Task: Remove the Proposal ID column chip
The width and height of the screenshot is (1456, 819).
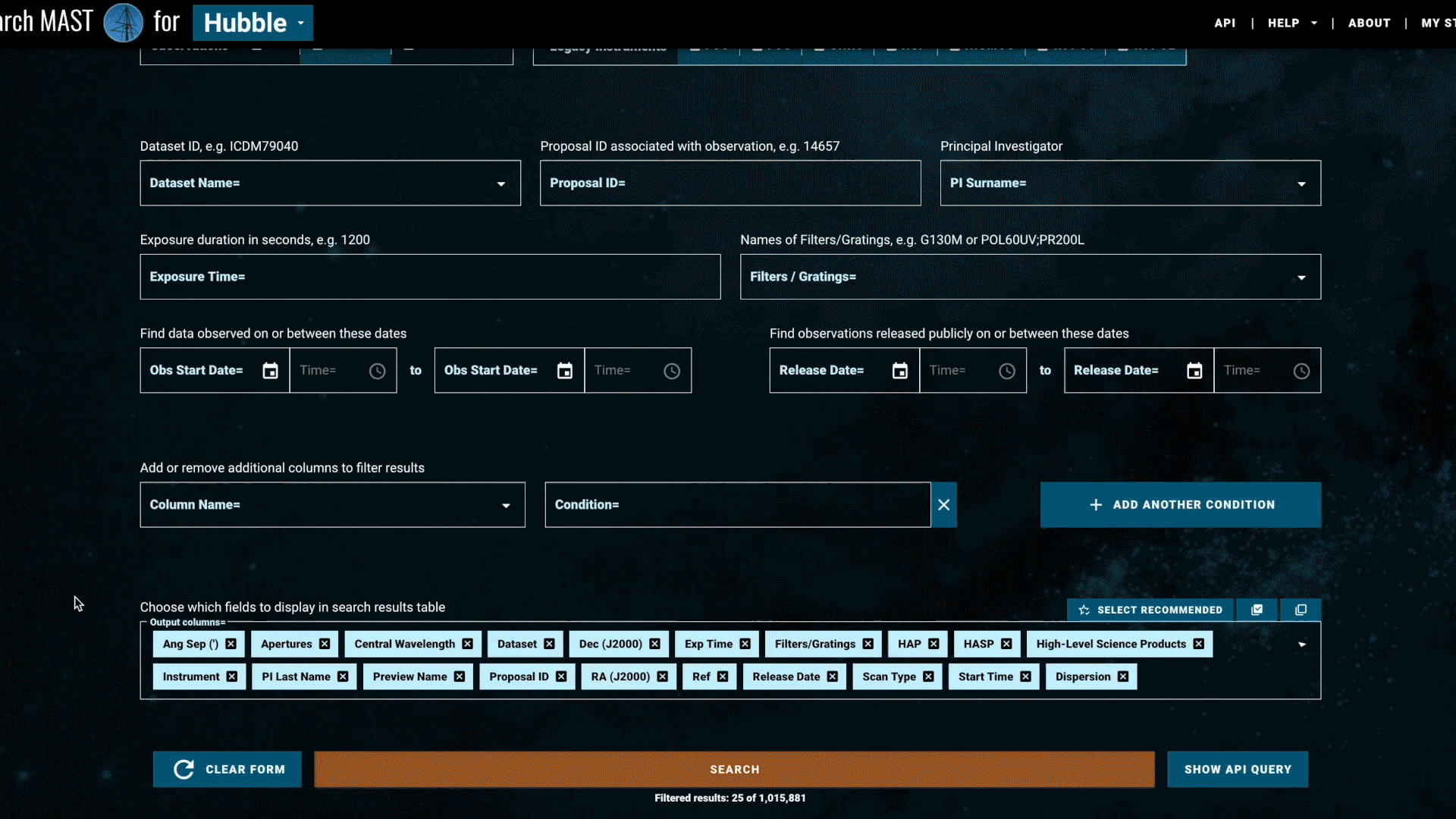Action: (x=561, y=676)
